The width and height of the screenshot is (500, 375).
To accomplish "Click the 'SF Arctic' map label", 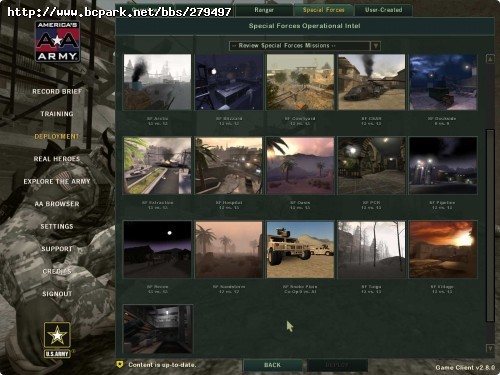I will pyautogui.click(x=157, y=119).
